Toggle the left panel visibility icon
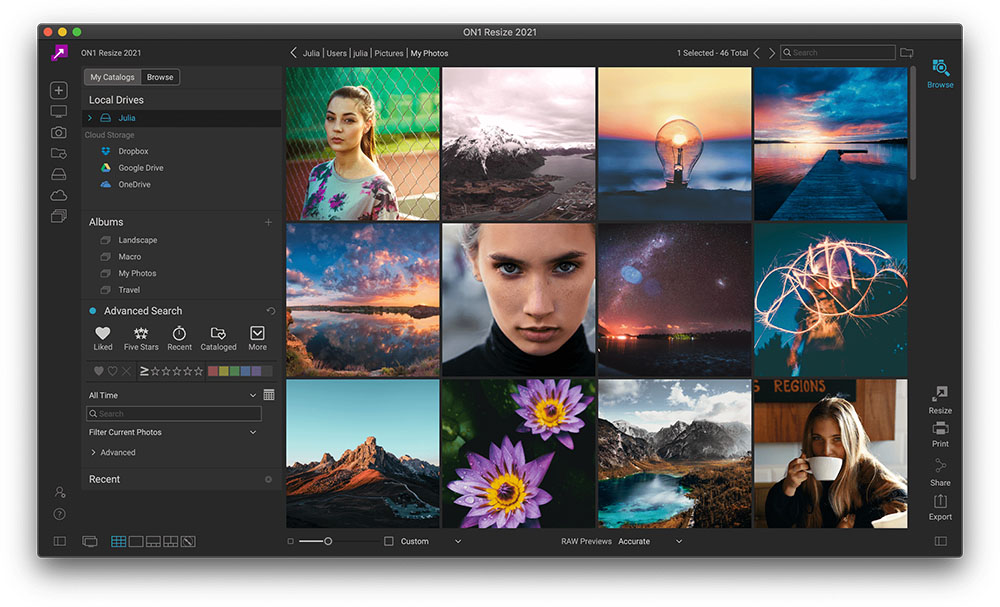 (59, 541)
